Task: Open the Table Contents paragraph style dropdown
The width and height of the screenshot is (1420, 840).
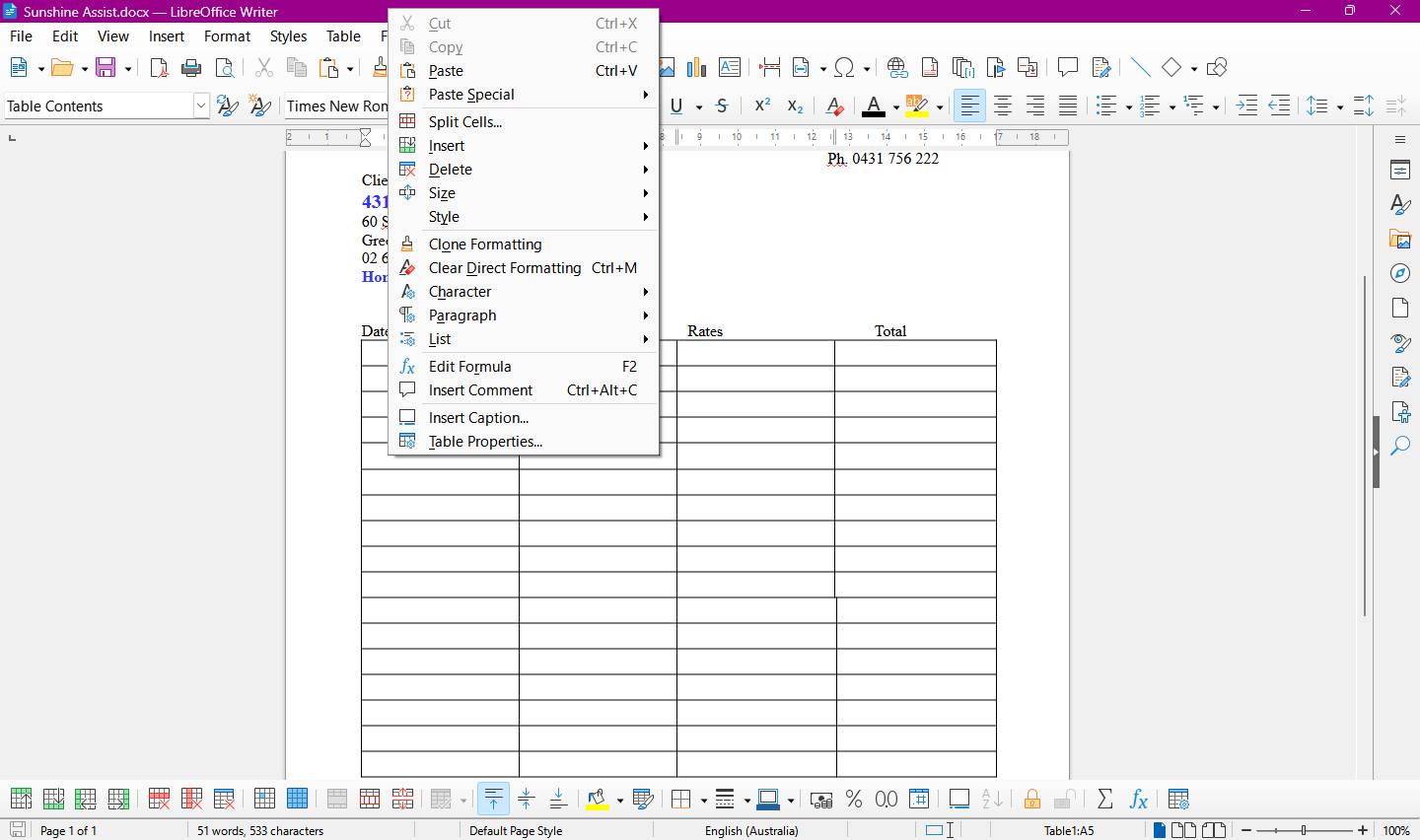Action: [x=201, y=106]
